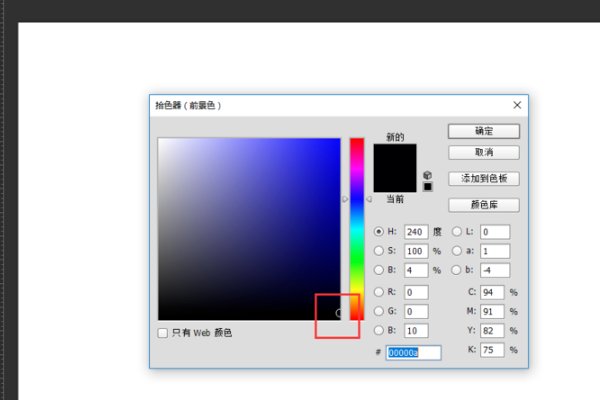
Task: Confirm the color with the 确定 button
Action: (483, 131)
